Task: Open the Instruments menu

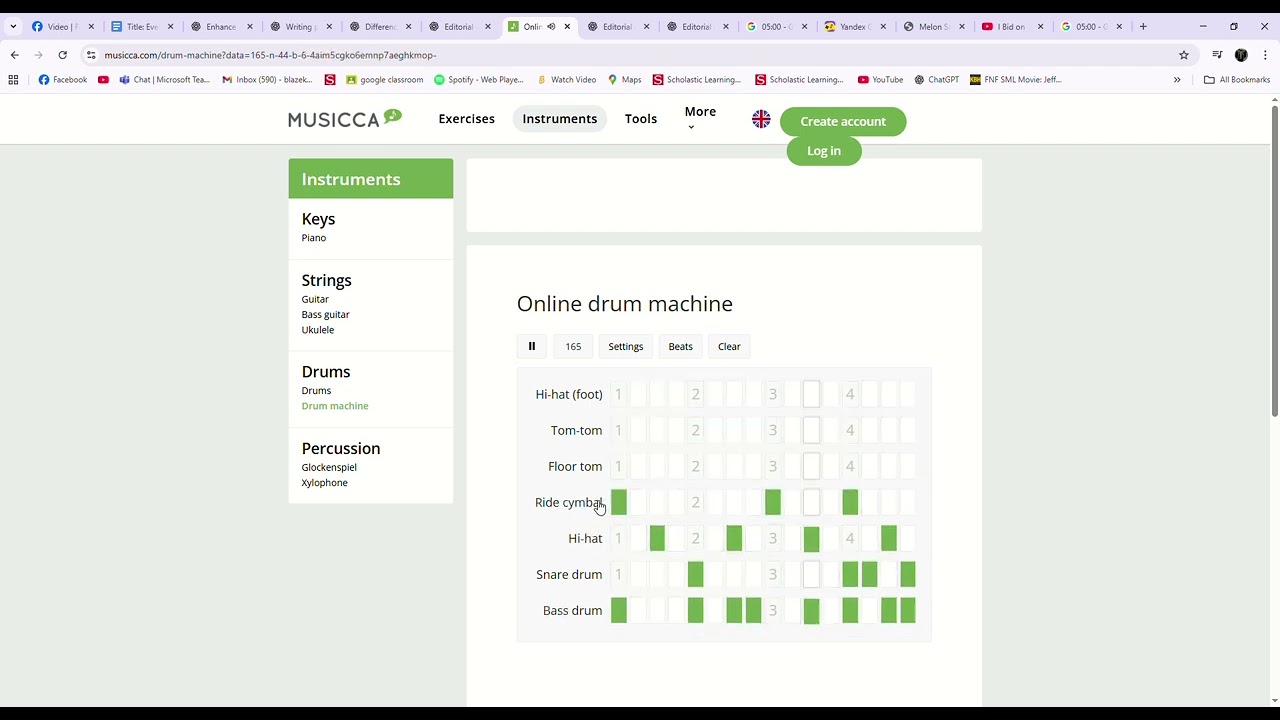Action: click(x=559, y=119)
